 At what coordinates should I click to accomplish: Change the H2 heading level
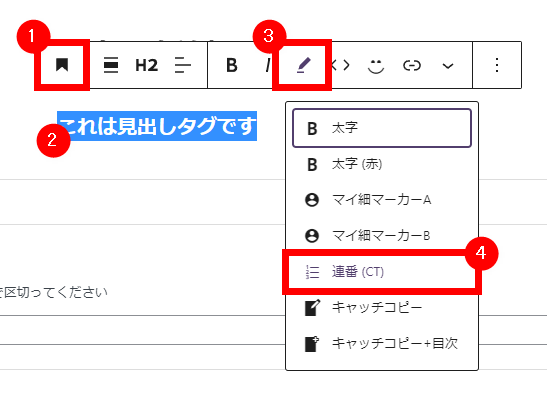point(147,65)
